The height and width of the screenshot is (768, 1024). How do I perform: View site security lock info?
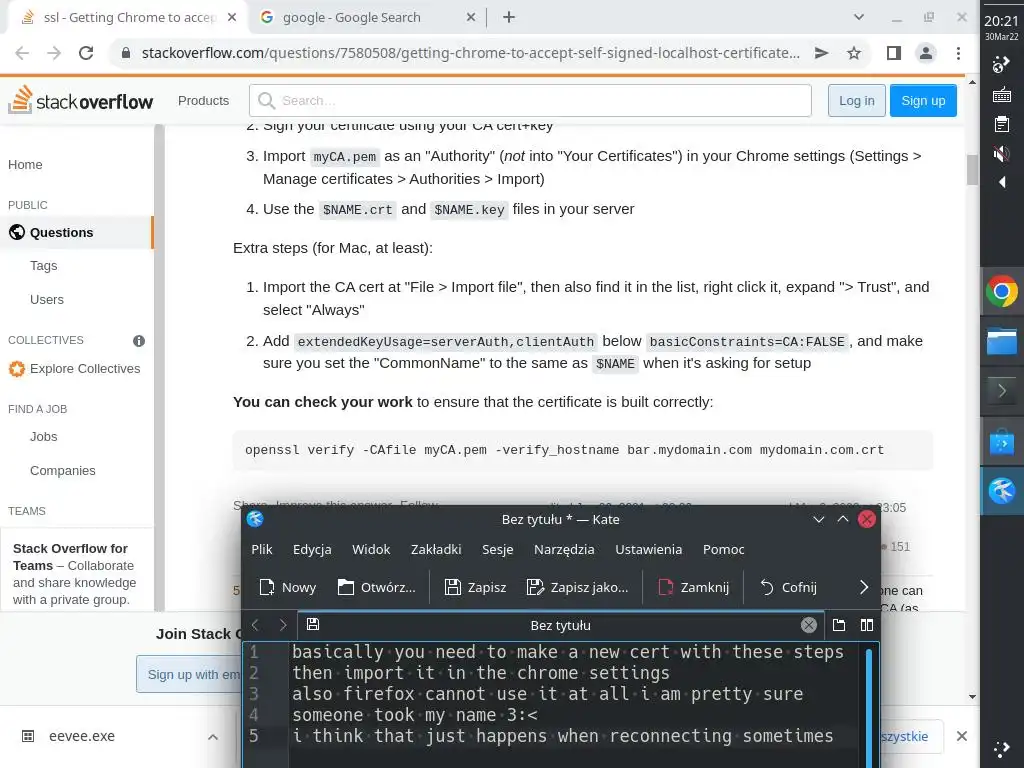(126, 53)
